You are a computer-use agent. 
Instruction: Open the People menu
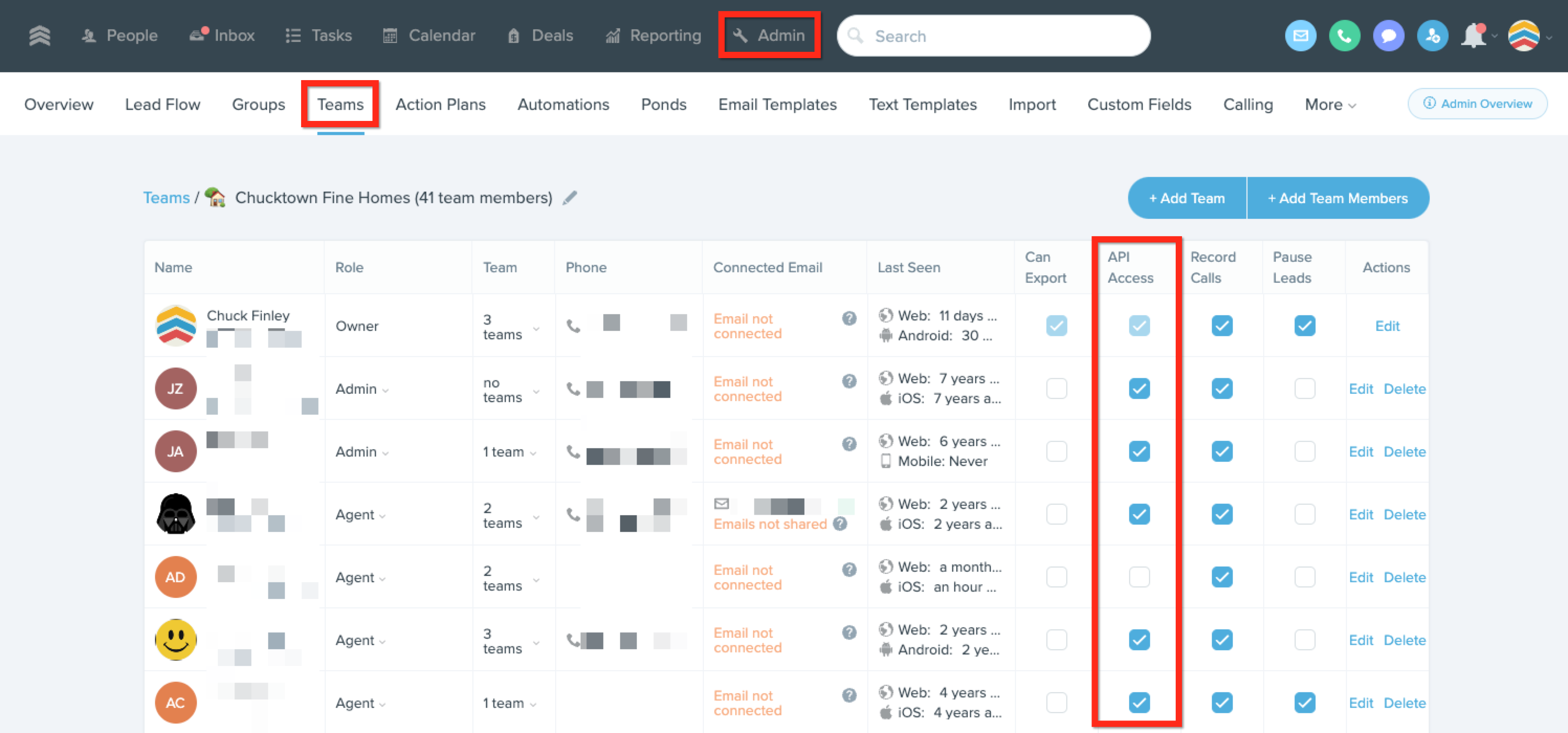click(x=120, y=35)
